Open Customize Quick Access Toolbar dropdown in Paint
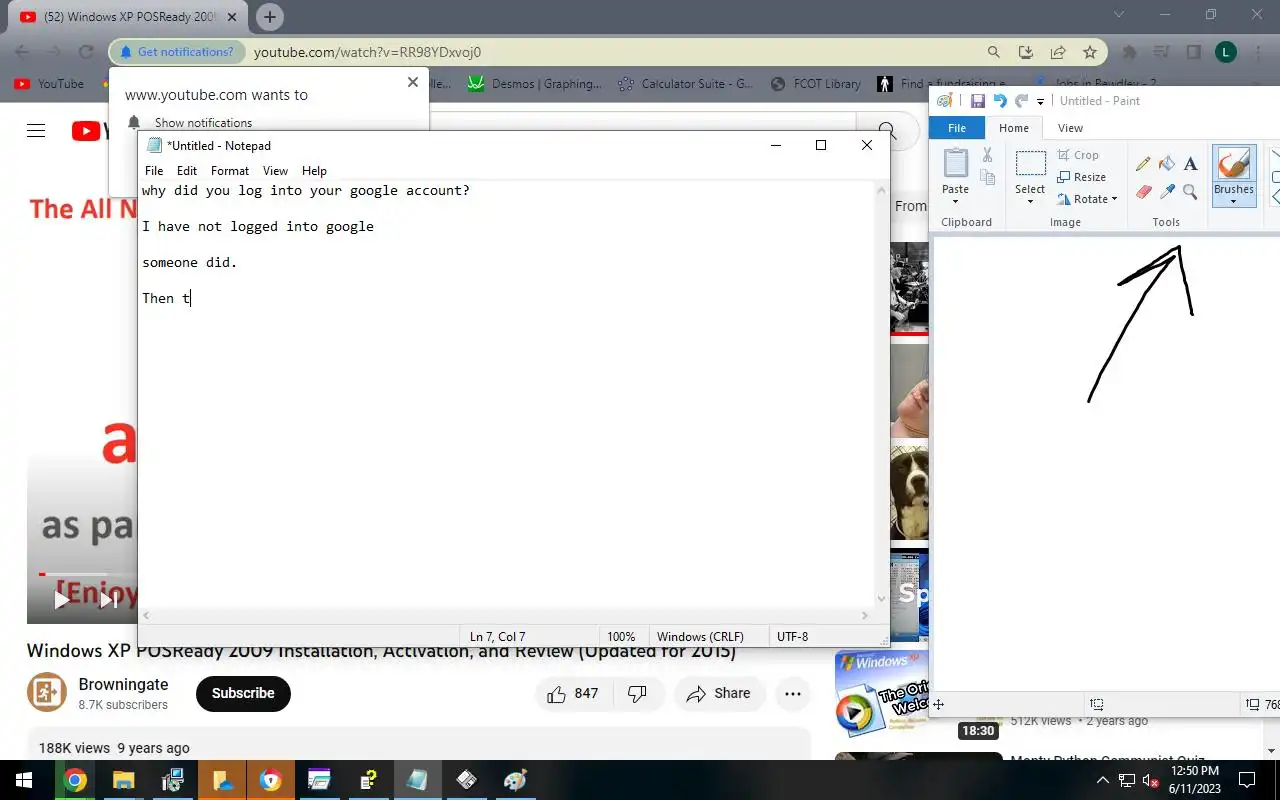 click(1041, 101)
